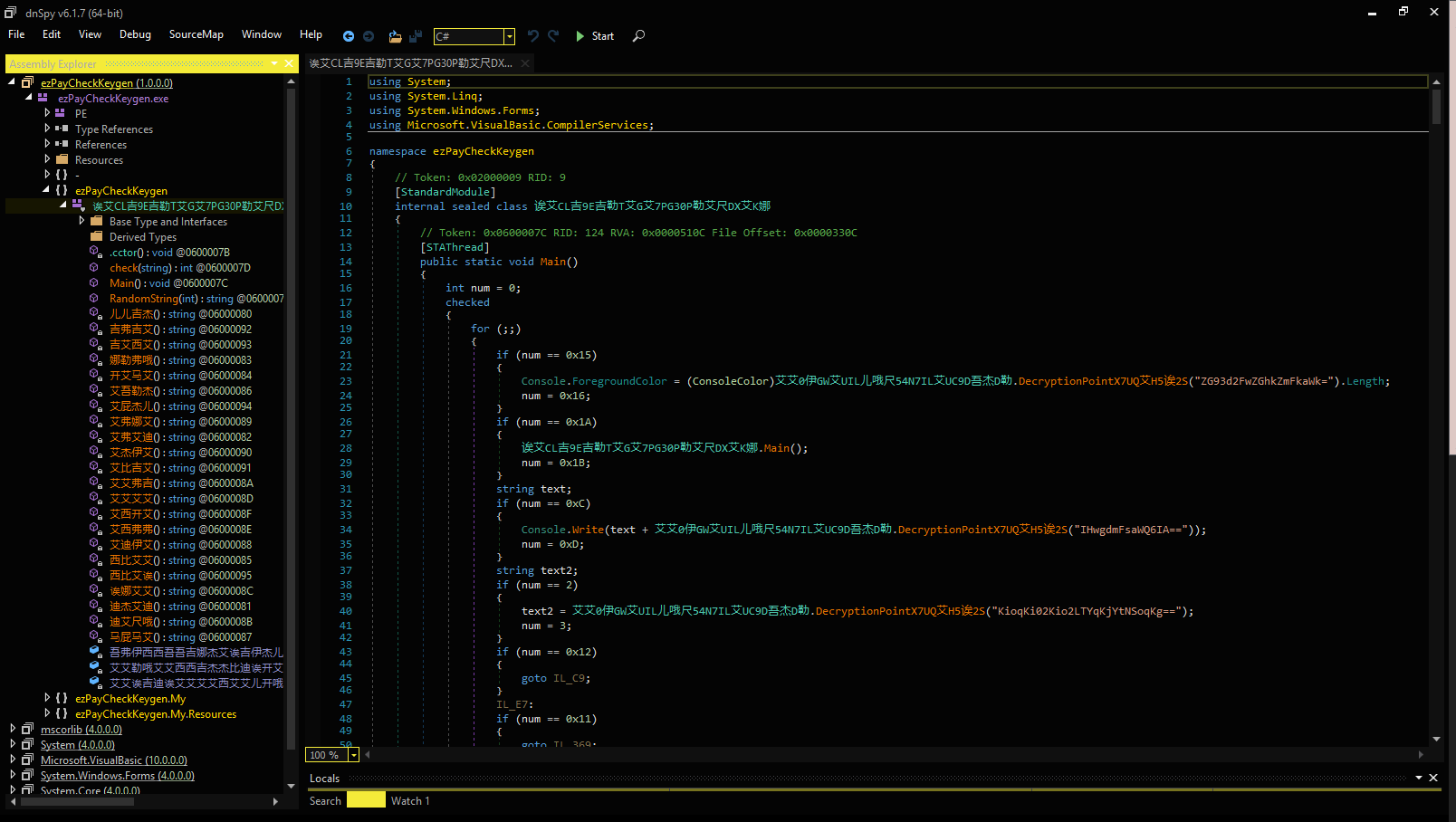The image size is (1456, 822).
Task: Open the System.Windows.Forms (4.0.0.0) assembly
Action: (x=118, y=775)
